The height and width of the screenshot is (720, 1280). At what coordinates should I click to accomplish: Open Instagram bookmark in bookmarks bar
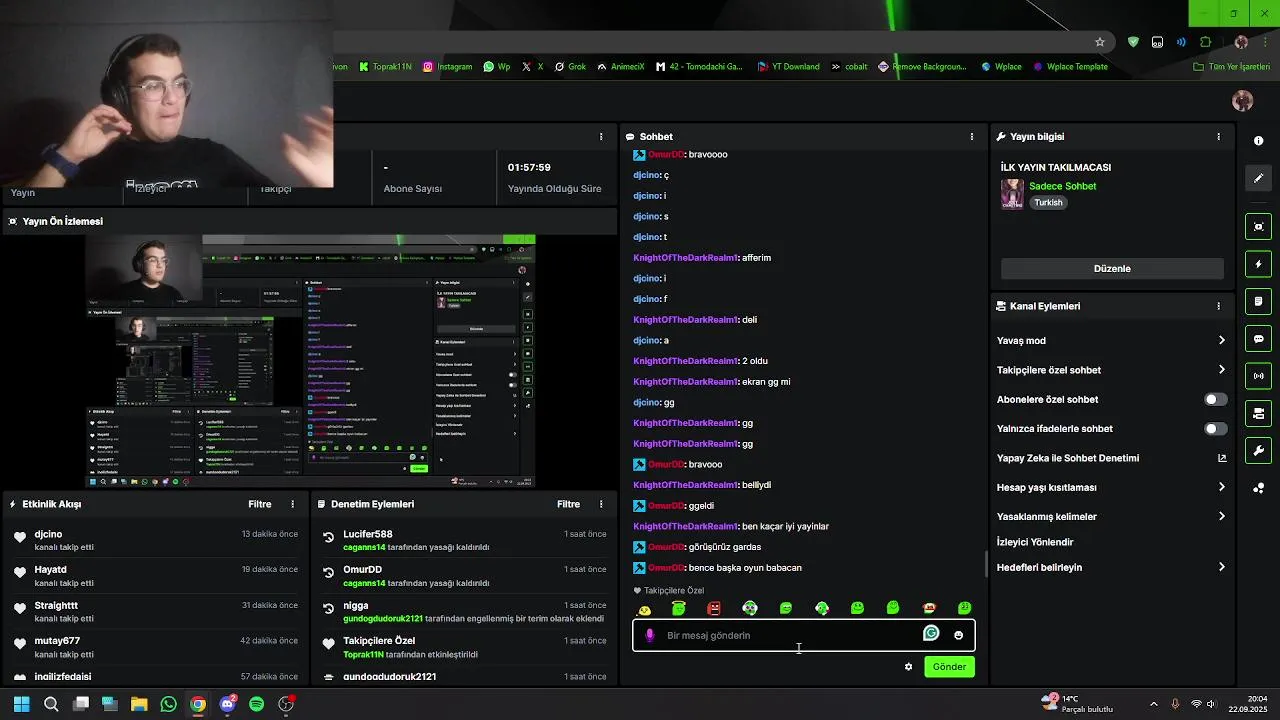pyautogui.click(x=447, y=66)
